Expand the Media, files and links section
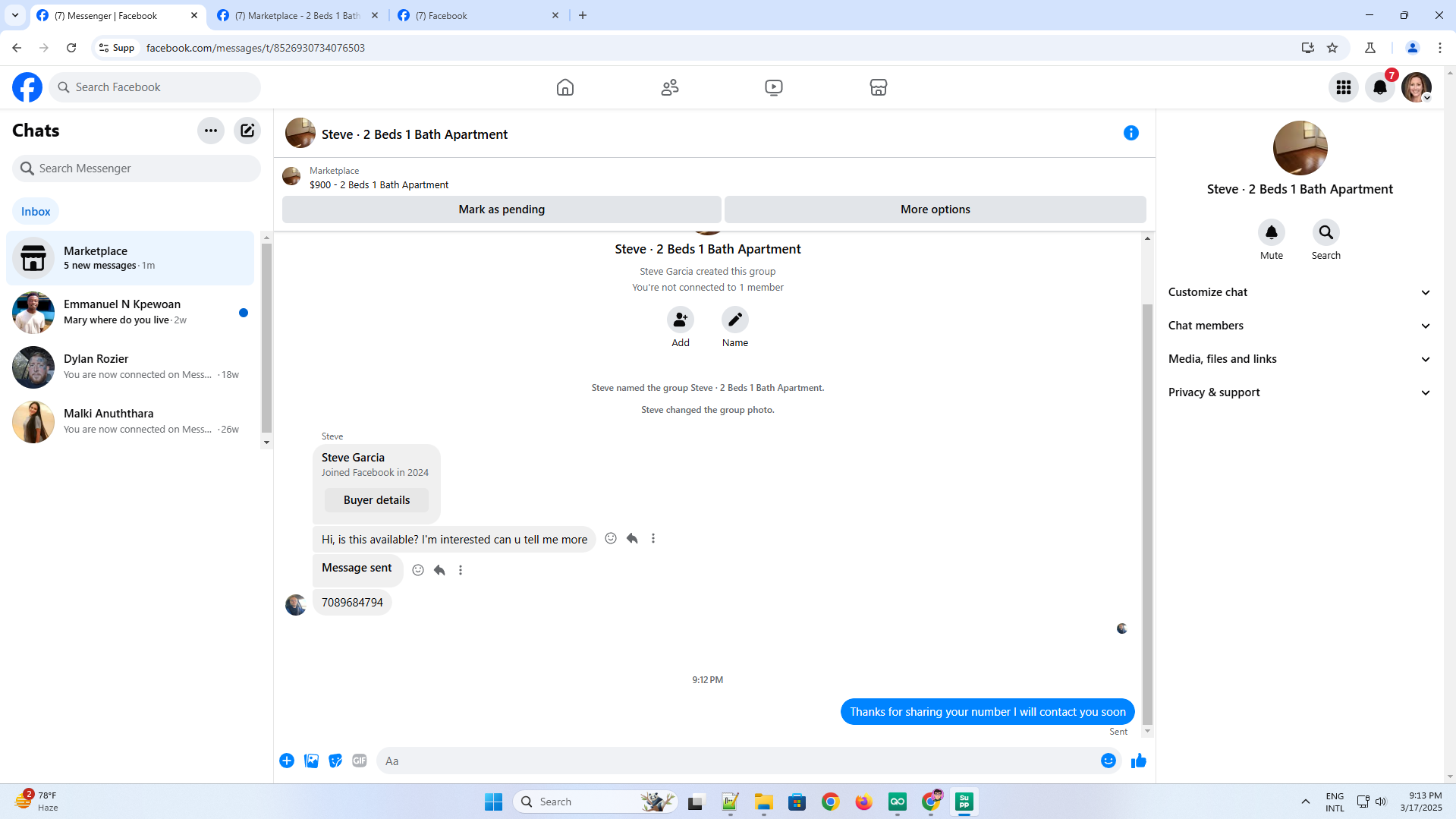 point(1300,359)
